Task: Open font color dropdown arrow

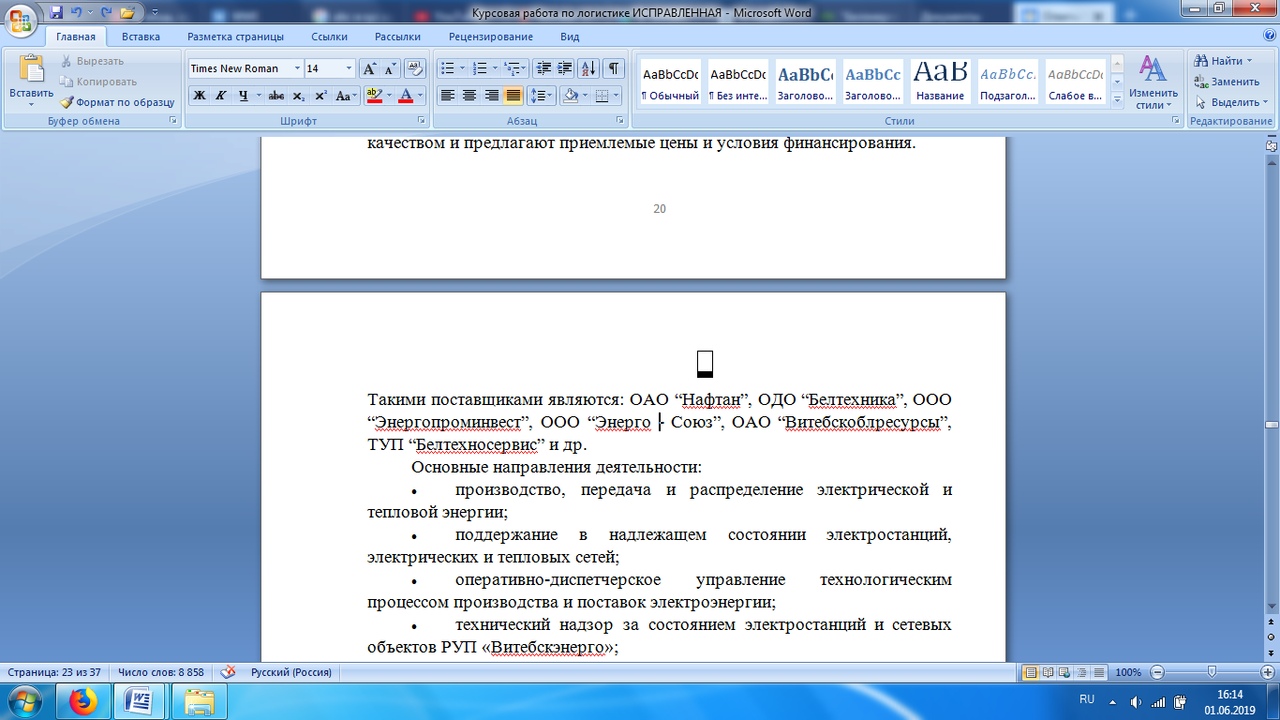Action: click(x=420, y=96)
